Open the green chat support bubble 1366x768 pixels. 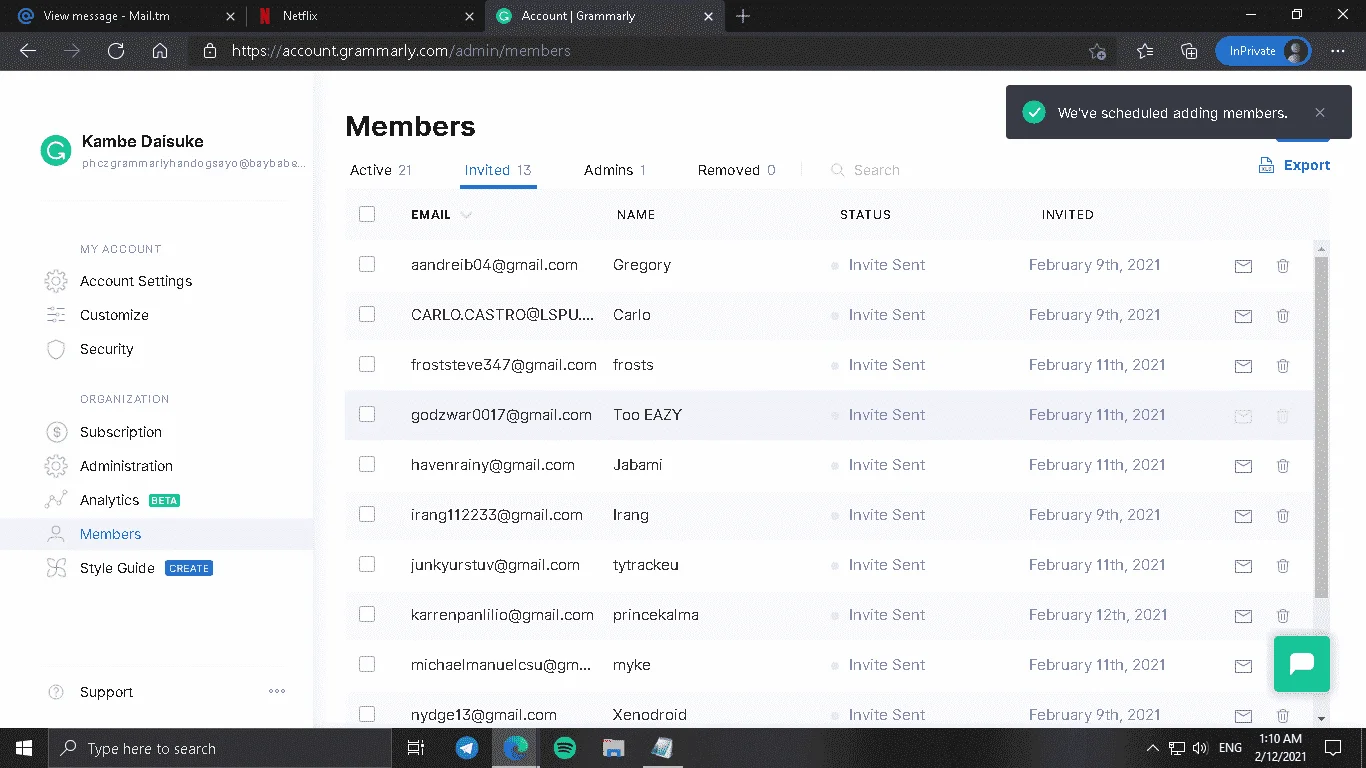pyautogui.click(x=1302, y=664)
